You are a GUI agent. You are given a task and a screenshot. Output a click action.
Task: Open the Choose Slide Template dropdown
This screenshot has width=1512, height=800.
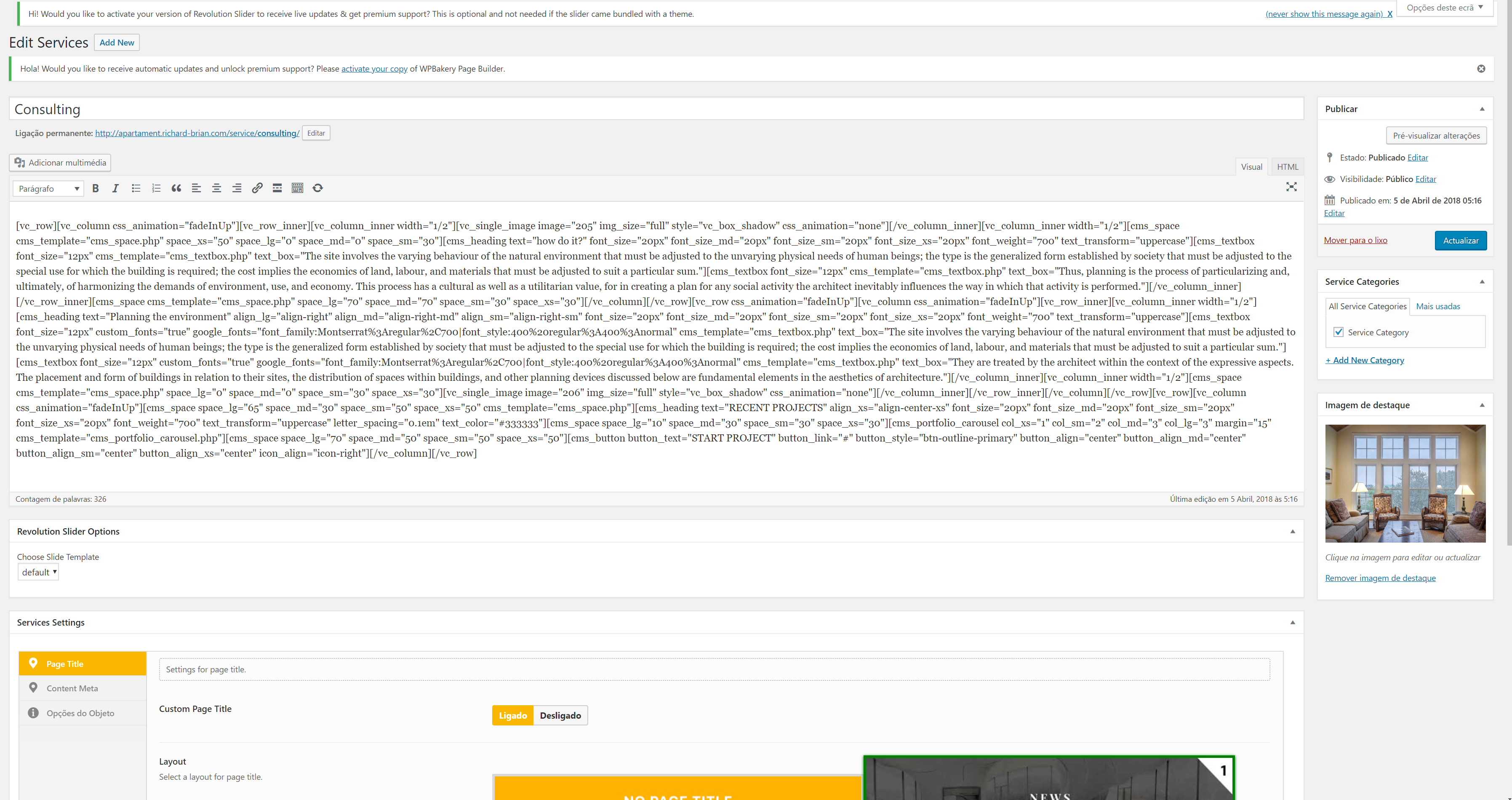pos(39,572)
